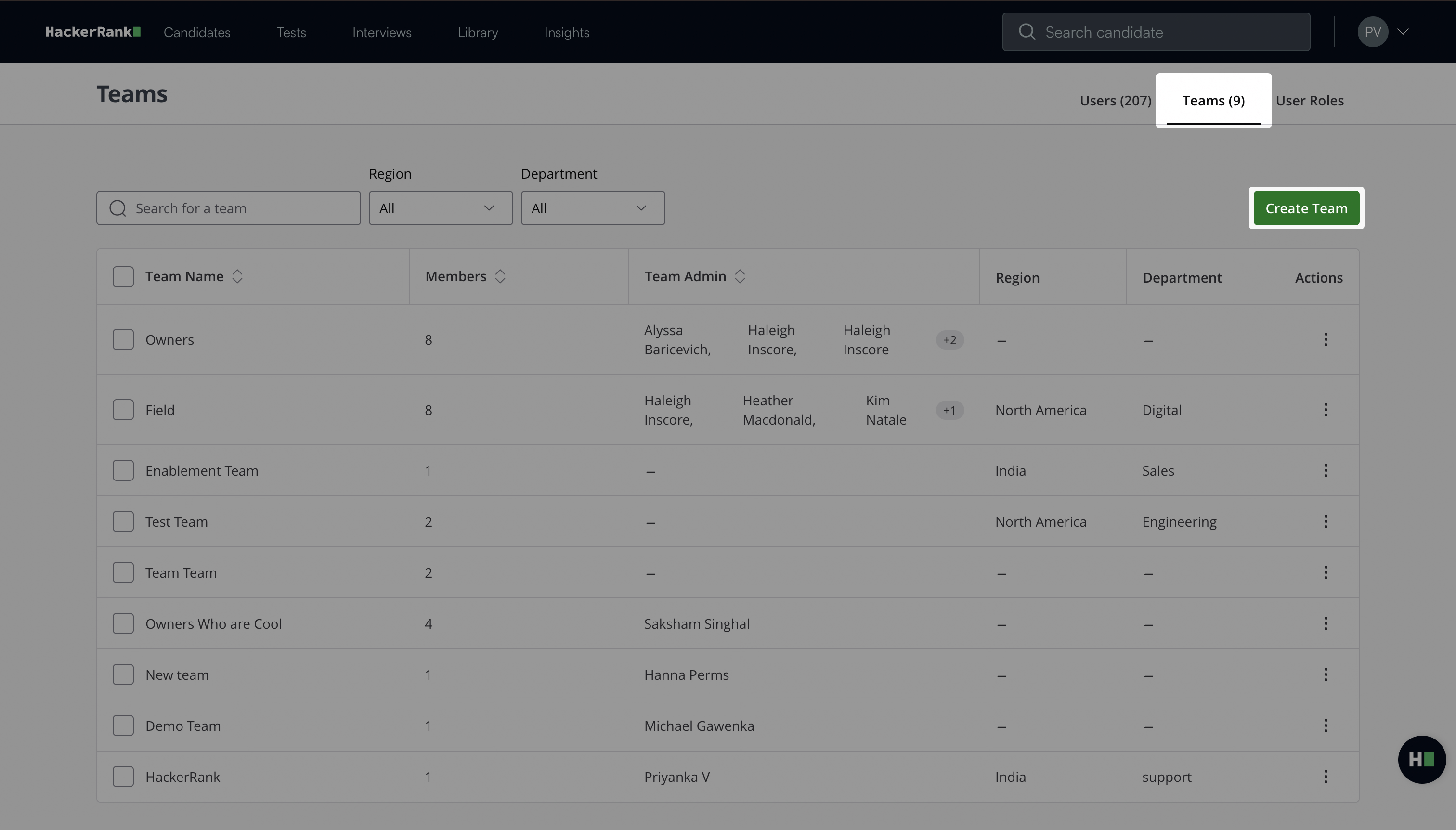Open the User Roles tab

point(1310,101)
